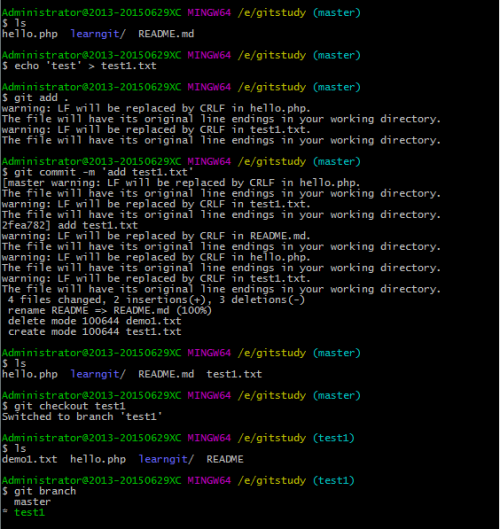Click the "git checkout test1" command line
Viewport: 500px width, 529px height.
(x=64, y=406)
